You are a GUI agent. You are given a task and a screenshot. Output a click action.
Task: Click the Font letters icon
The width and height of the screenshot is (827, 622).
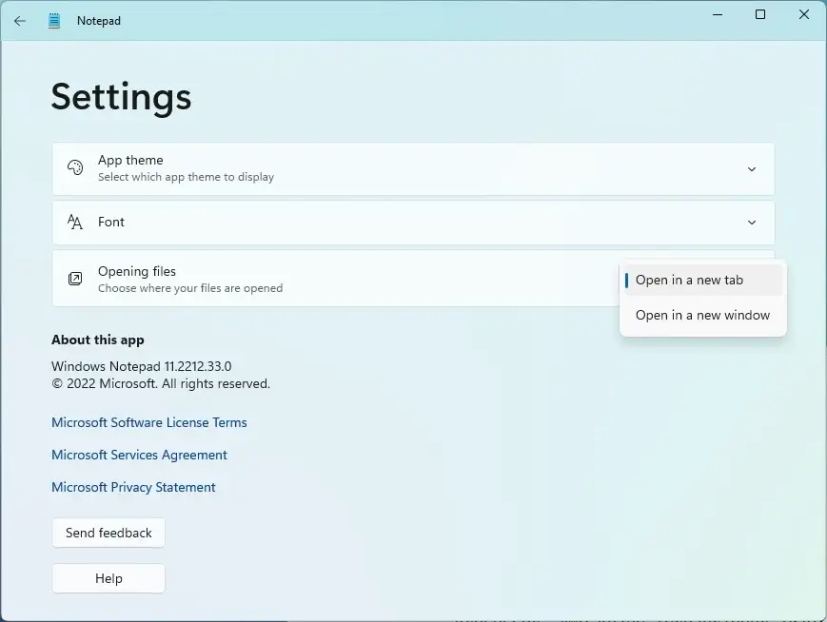pyautogui.click(x=75, y=222)
